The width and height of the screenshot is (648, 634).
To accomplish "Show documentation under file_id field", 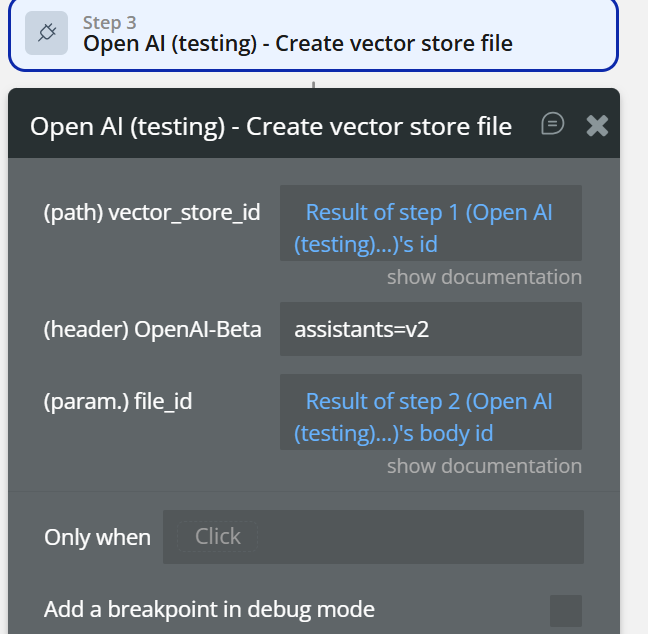I will coord(484,466).
